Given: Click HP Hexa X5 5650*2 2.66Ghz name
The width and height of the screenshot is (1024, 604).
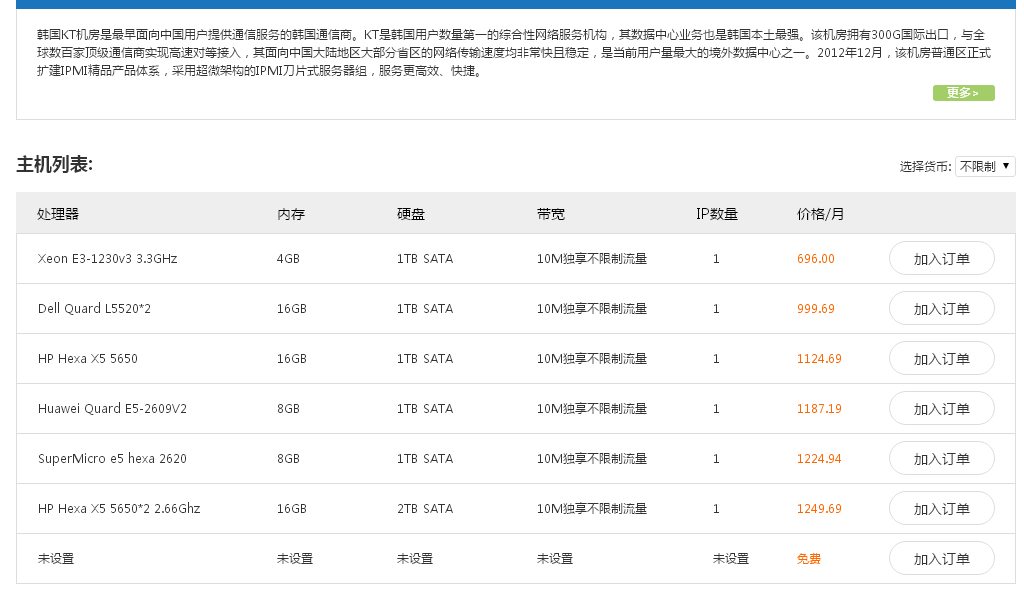Looking at the screenshot, I should pyautogui.click(x=119, y=509).
